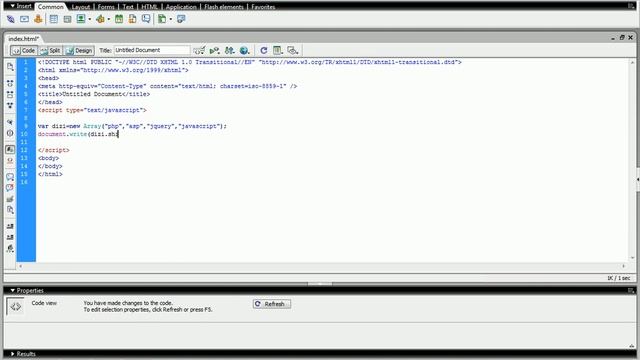Insert Server-Side Include icon
This screenshot has height=360, width=640.
tap(132, 19)
